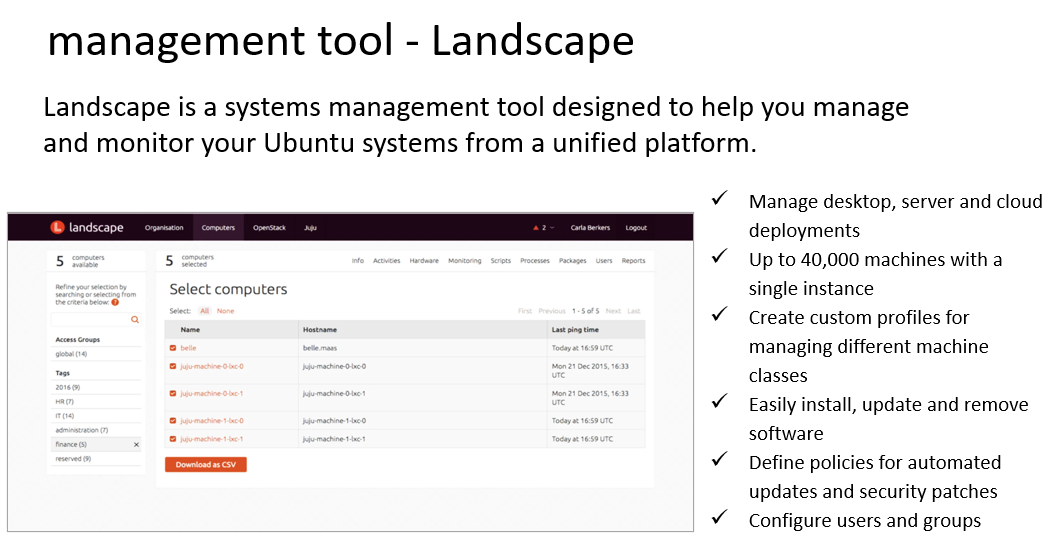Viewport: 1052px width, 542px height.
Task: Click the Hostname column header
Action: point(320,330)
